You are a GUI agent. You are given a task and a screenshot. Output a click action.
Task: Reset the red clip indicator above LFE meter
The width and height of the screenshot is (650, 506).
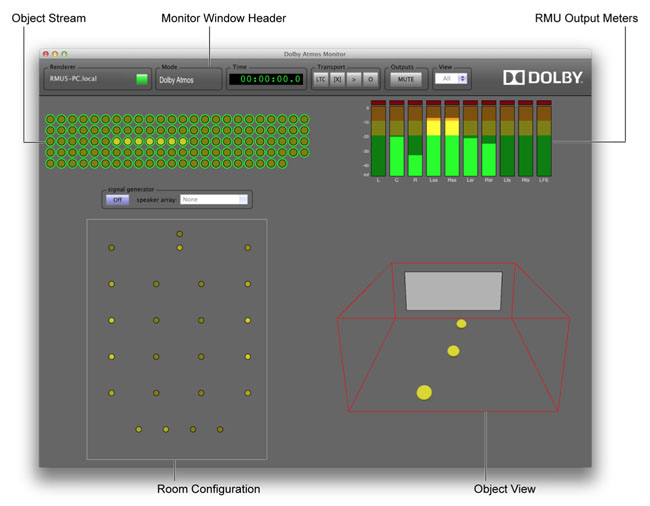(544, 103)
